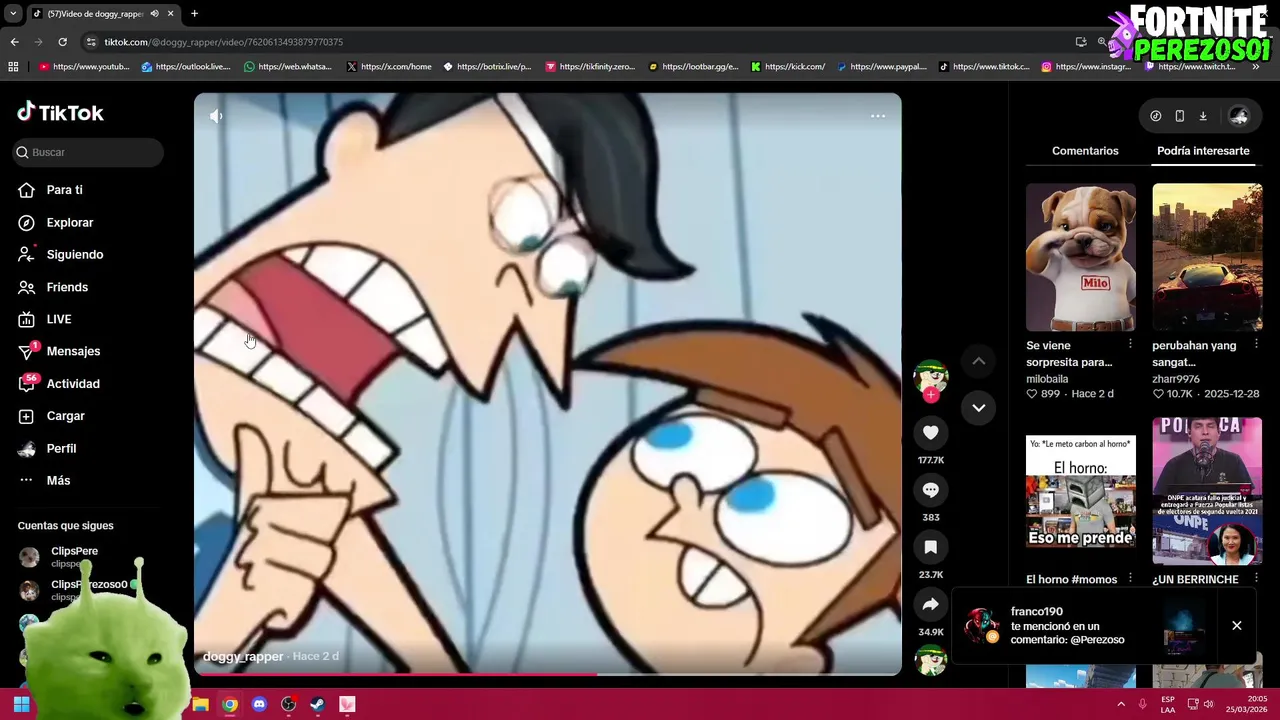Open the ClipsPere followed account
This screenshot has width=1280, height=720.
click(75, 556)
